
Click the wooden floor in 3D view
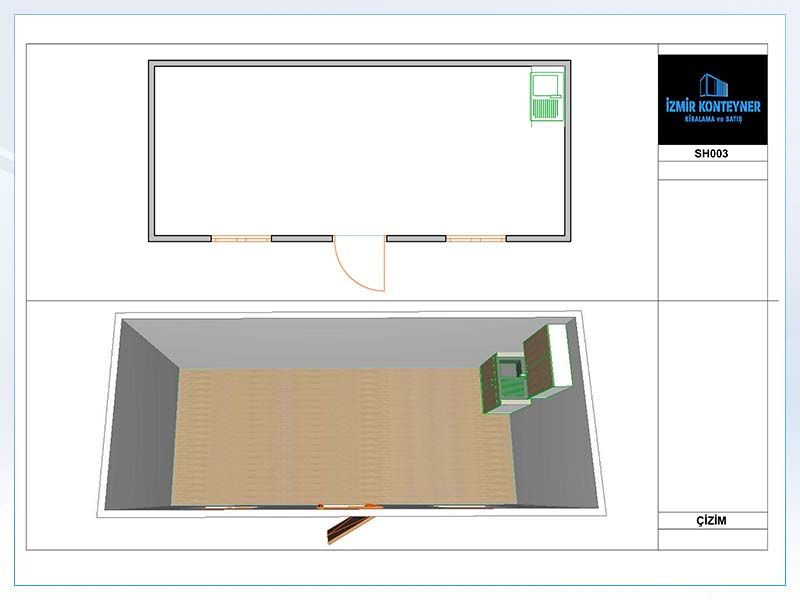[x=344, y=437]
